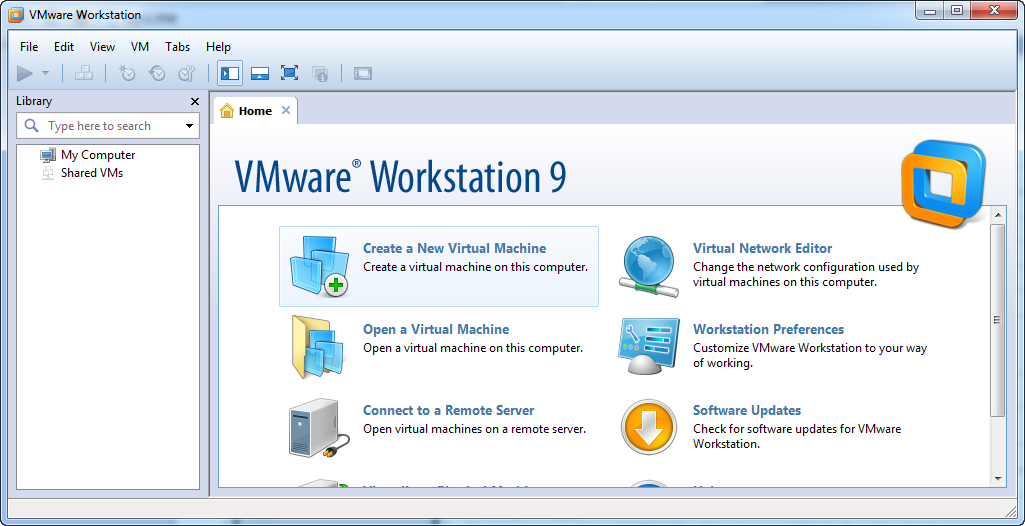This screenshot has width=1025, height=526.
Task: Click Workstation Preferences link
Action: coord(769,329)
